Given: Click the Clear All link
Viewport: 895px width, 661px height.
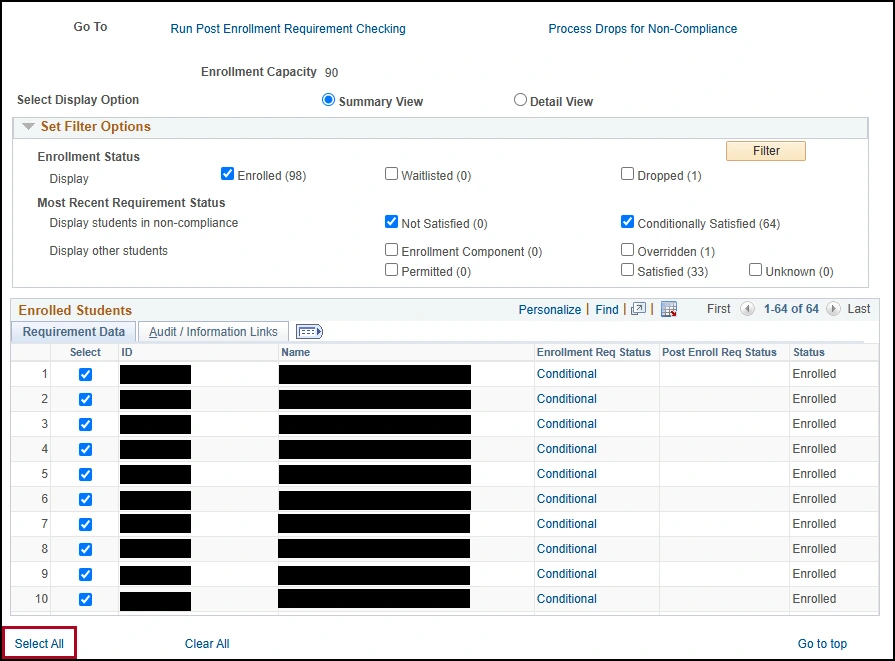Looking at the screenshot, I should click(207, 643).
